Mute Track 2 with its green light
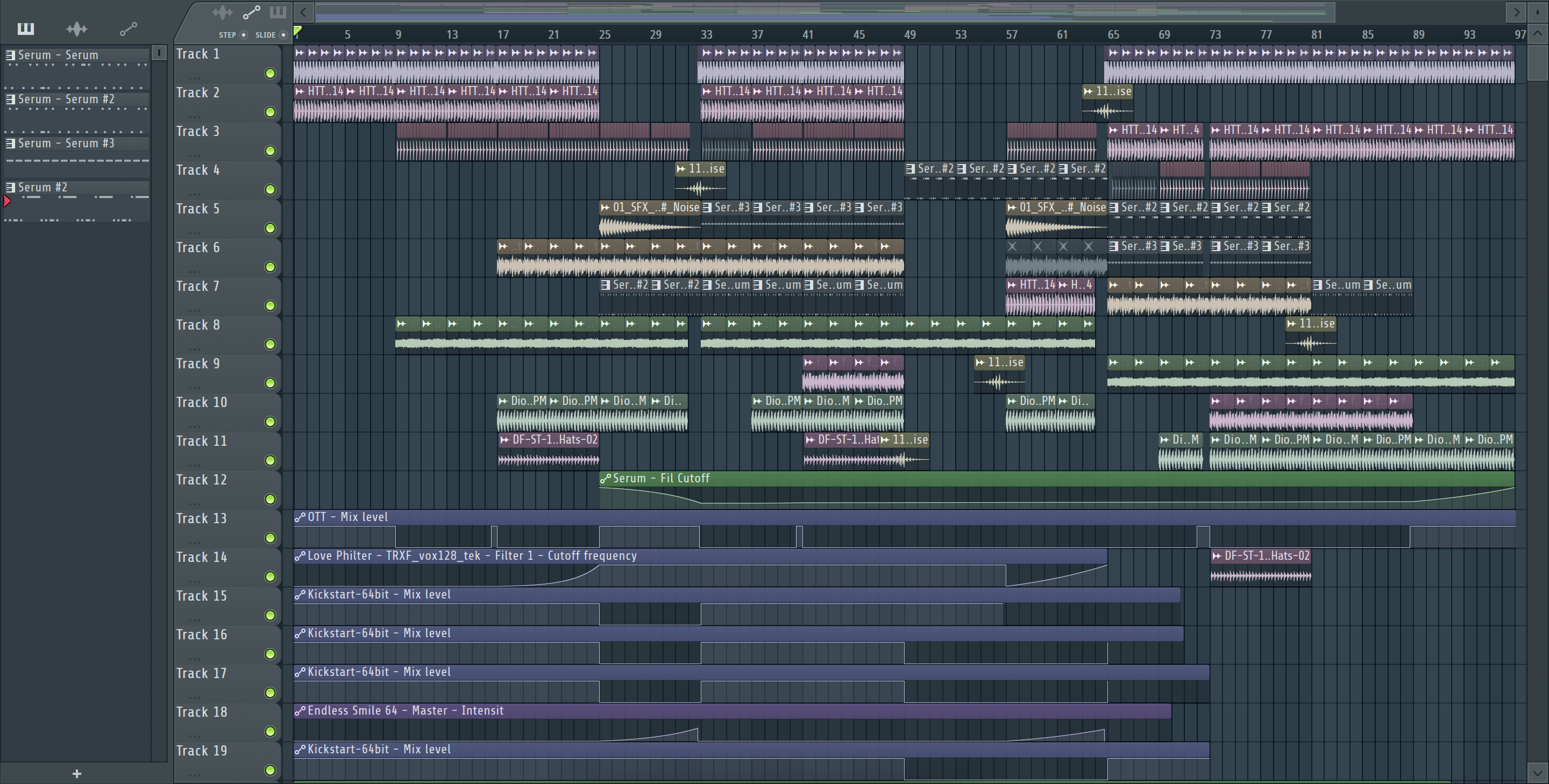The width and height of the screenshot is (1549, 784). [270, 112]
